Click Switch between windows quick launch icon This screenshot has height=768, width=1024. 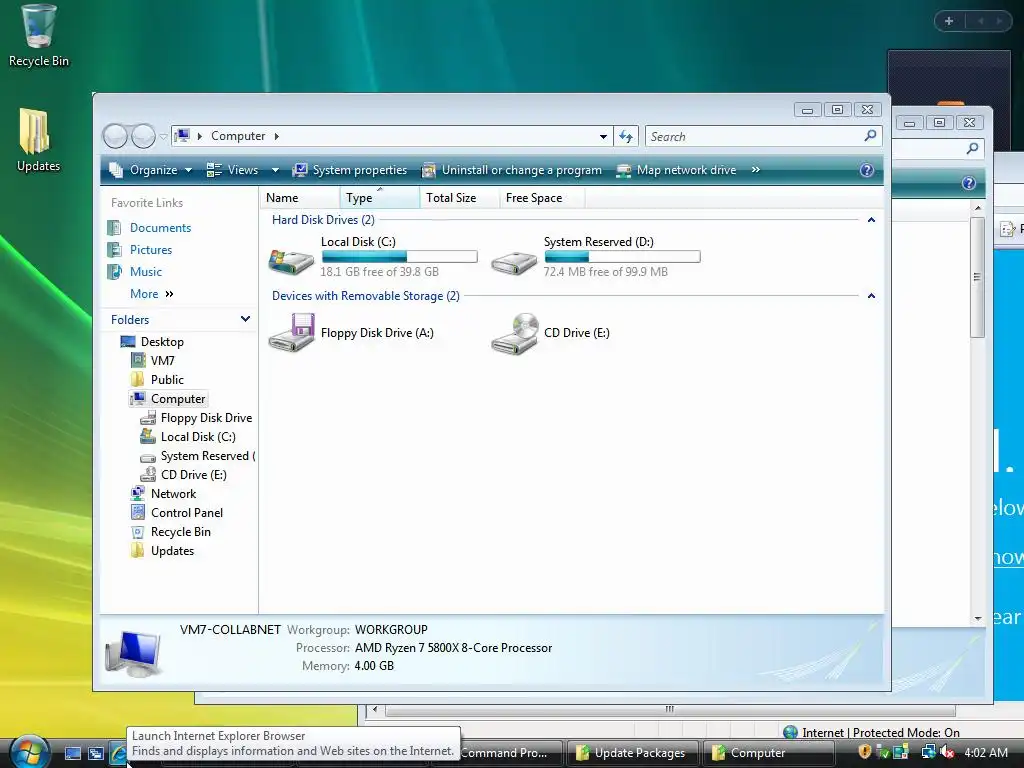pyautogui.click(x=95, y=753)
